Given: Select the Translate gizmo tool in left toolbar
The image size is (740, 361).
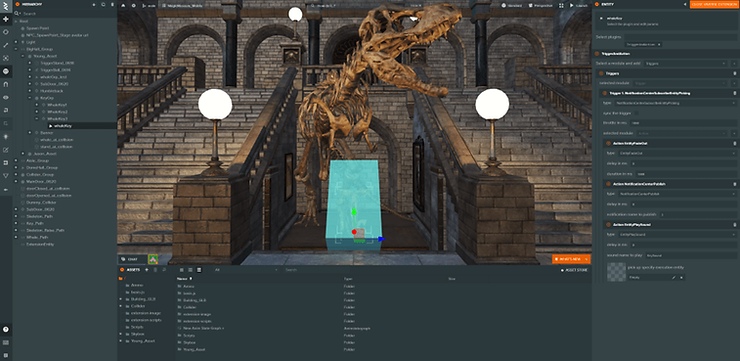Looking at the screenshot, I should pyautogui.click(x=6, y=19).
